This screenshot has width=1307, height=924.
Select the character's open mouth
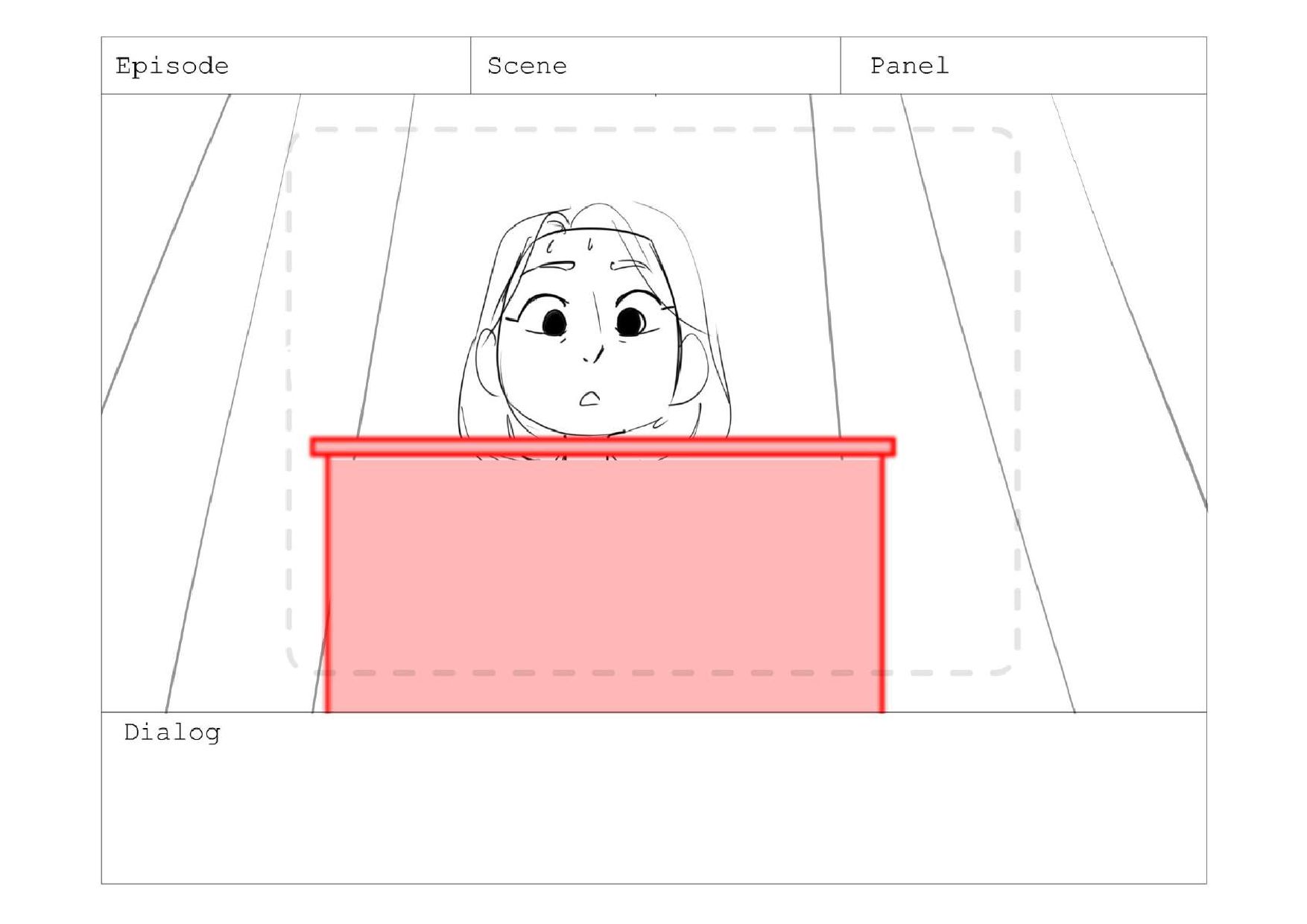point(590,399)
